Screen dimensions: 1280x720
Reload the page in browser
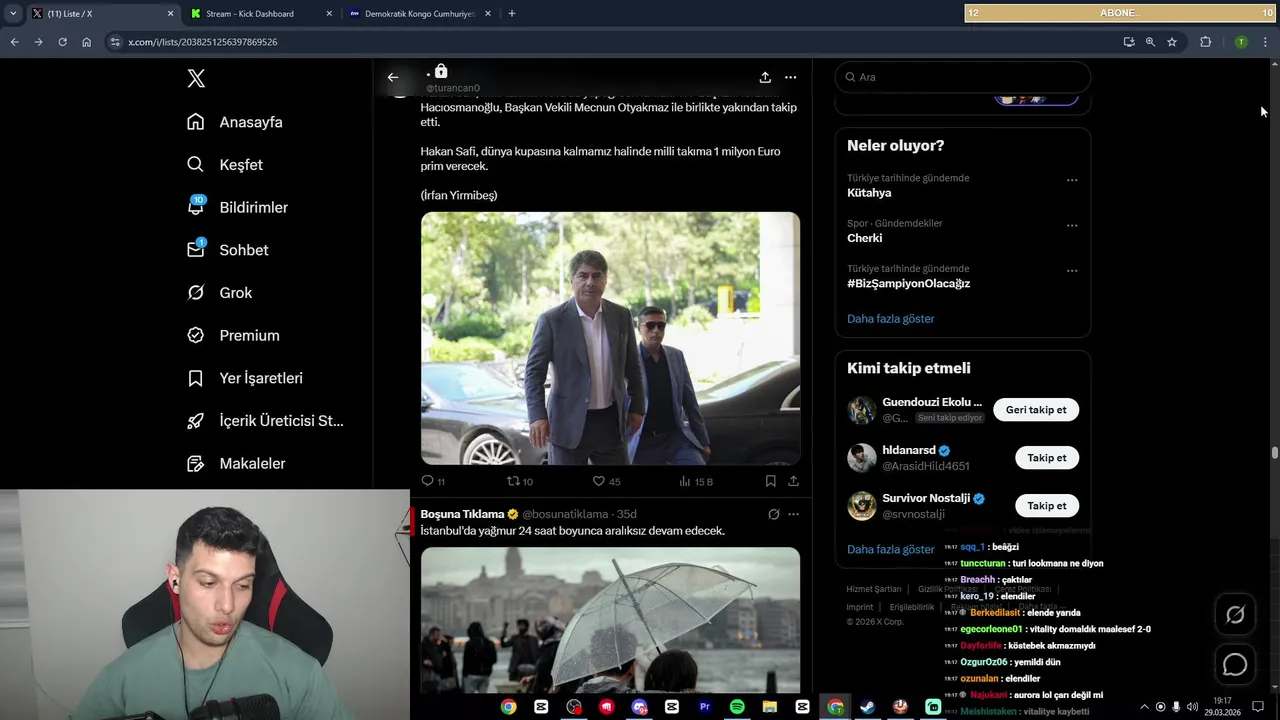pos(62,42)
